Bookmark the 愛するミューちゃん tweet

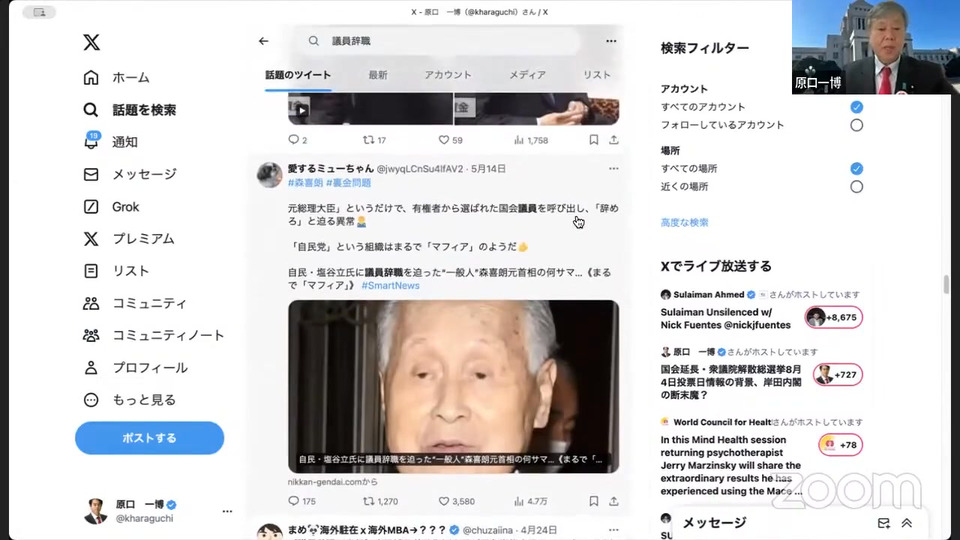point(593,501)
